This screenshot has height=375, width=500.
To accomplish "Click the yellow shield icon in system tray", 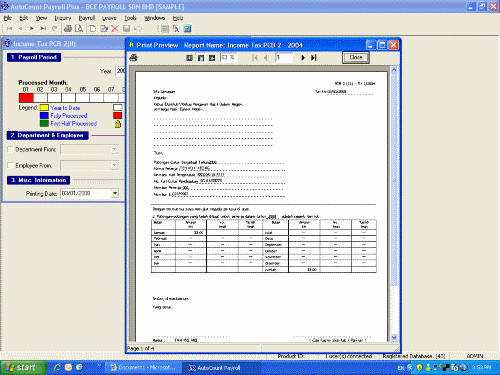I will click(419, 368).
